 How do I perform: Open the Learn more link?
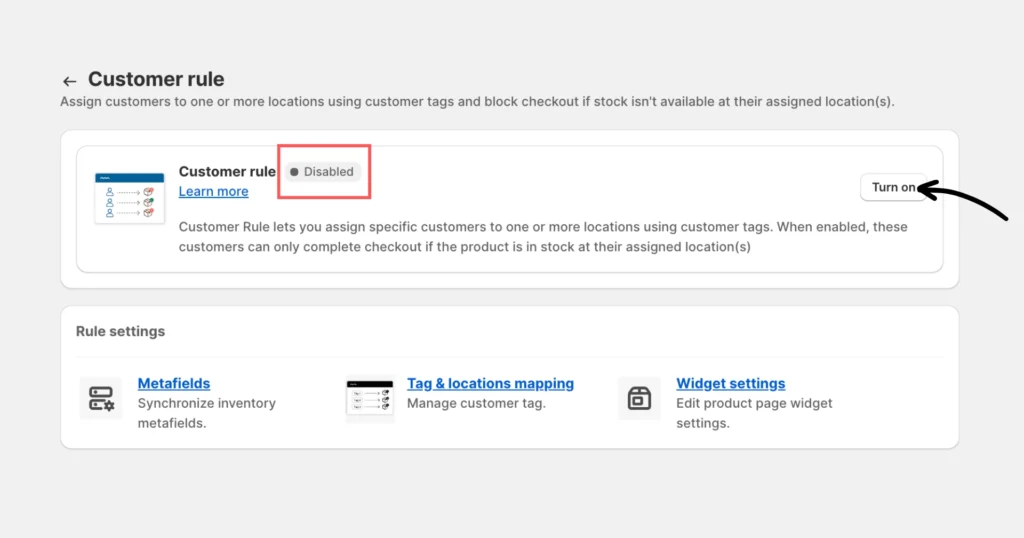pos(213,191)
